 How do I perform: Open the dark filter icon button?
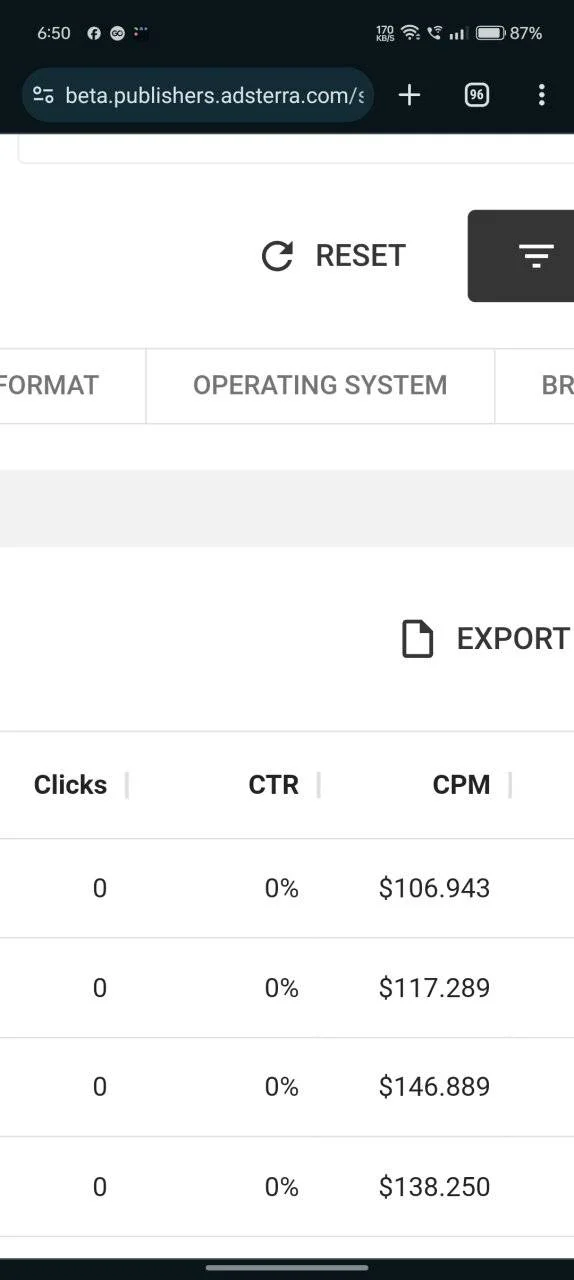[521, 256]
